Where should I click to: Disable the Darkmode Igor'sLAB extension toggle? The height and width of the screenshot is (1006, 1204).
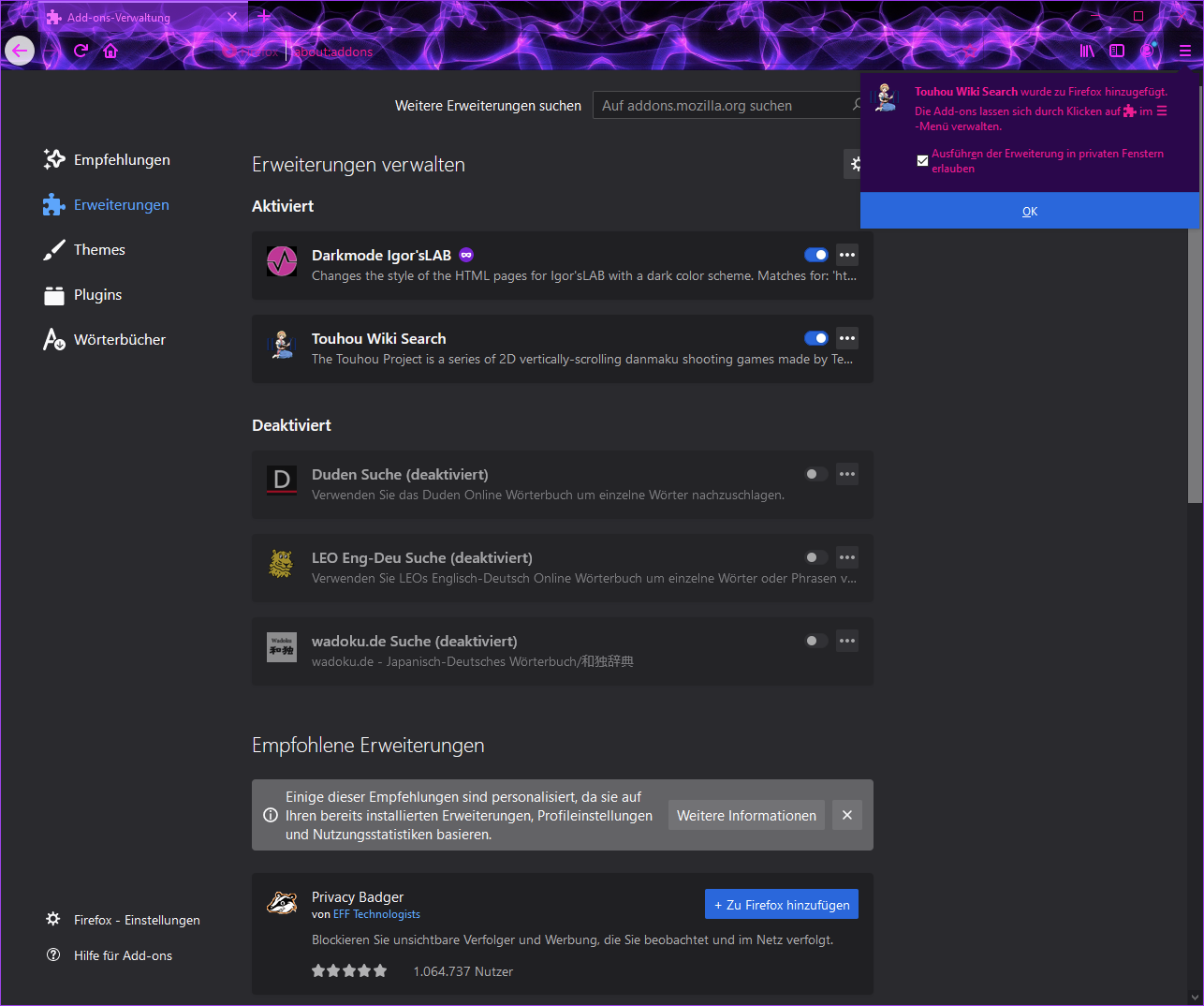(x=816, y=255)
